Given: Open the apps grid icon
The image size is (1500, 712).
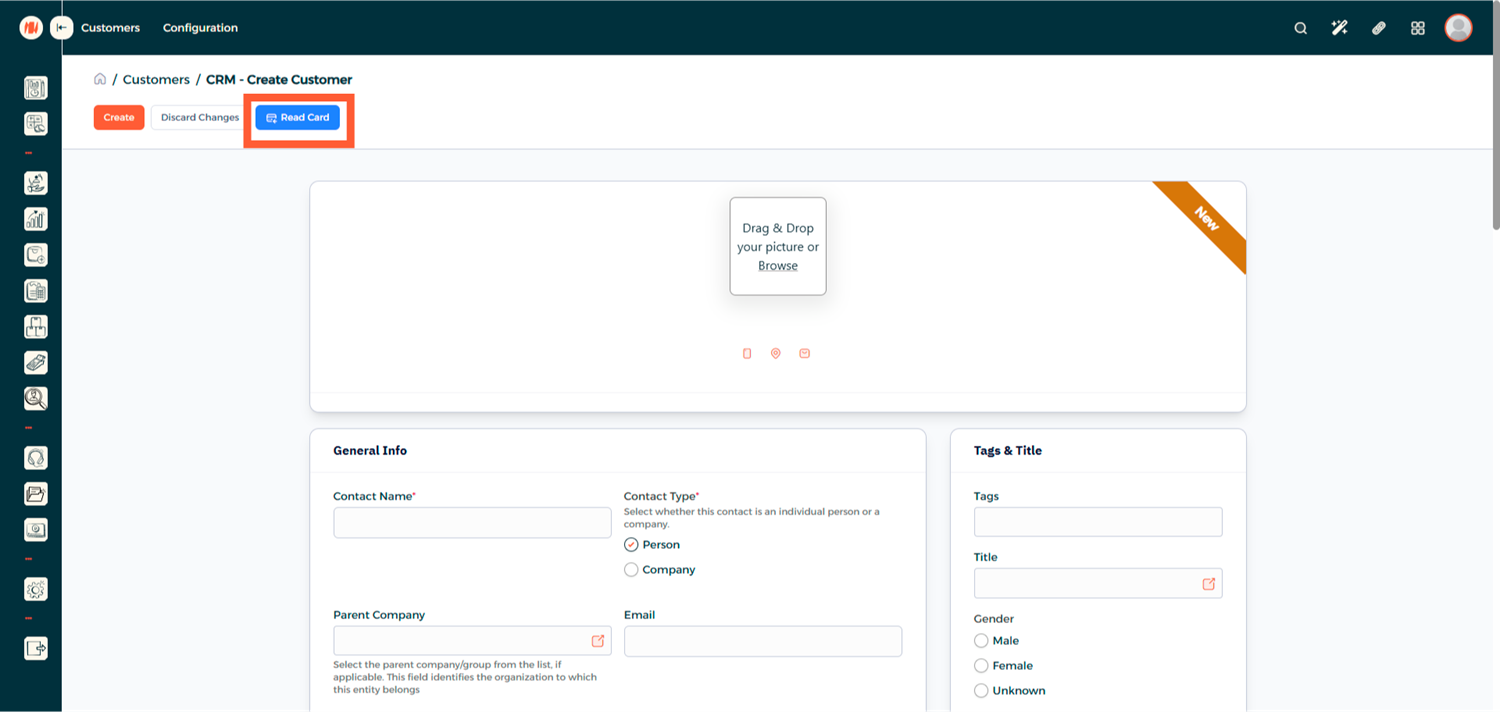Looking at the screenshot, I should 1417,28.
